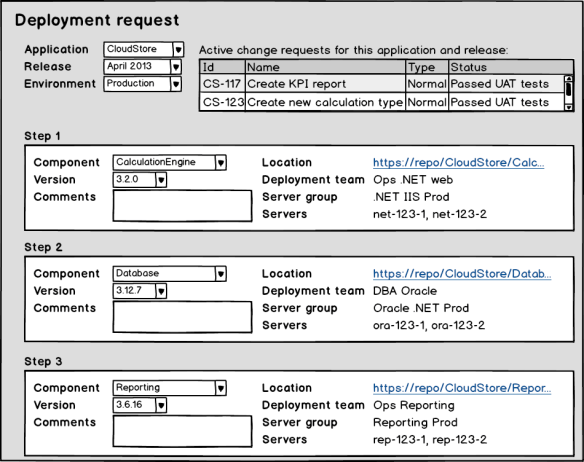Open the Application dropdown showing CloudStore
The width and height of the screenshot is (584, 462).
(x=143, y=49)
